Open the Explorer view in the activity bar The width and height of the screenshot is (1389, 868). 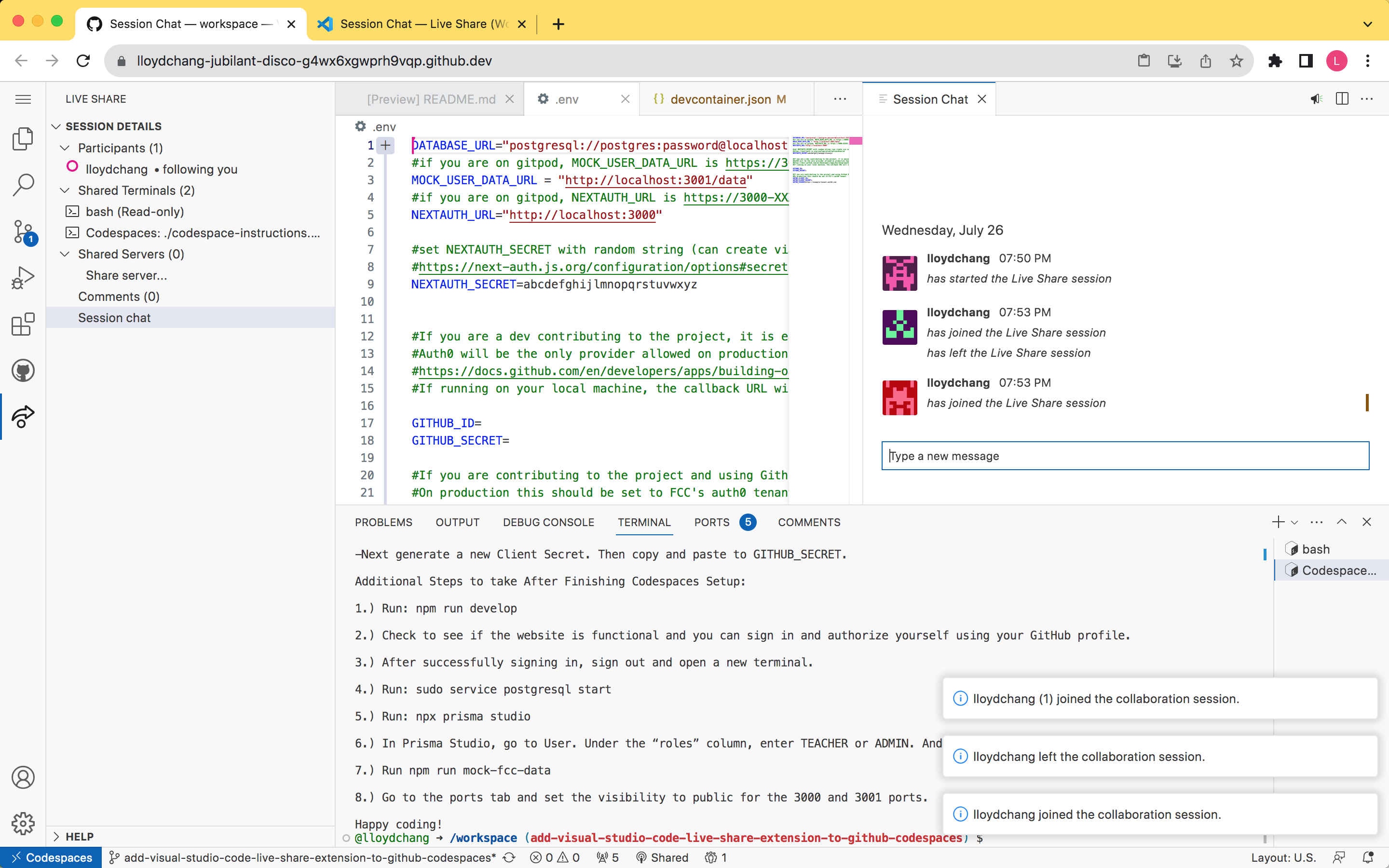tap(23, 138)
